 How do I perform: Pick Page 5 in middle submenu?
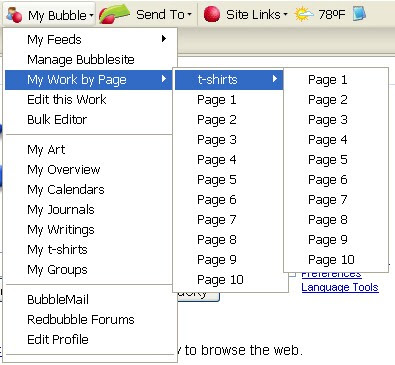click(x=229, y=180)
